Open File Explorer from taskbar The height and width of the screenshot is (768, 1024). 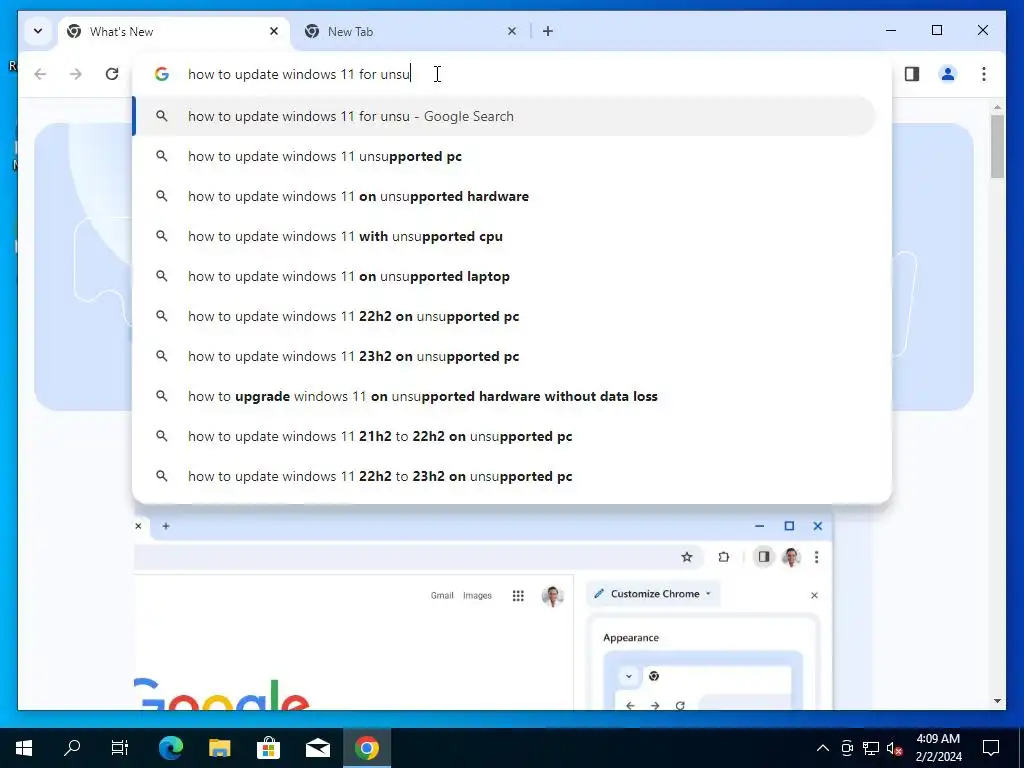[219, 748]
